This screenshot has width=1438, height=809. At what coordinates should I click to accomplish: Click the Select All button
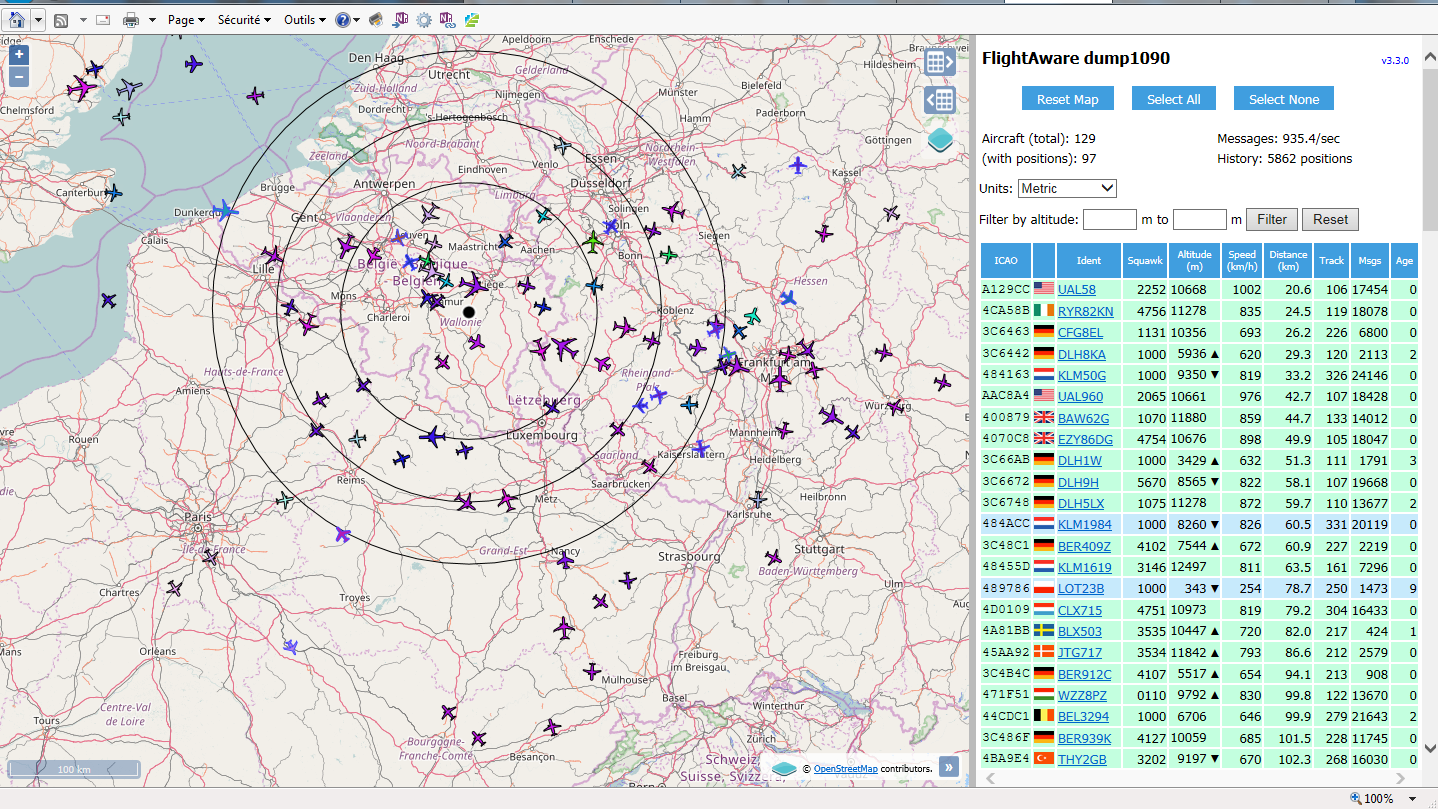(x=1173, y=99)
